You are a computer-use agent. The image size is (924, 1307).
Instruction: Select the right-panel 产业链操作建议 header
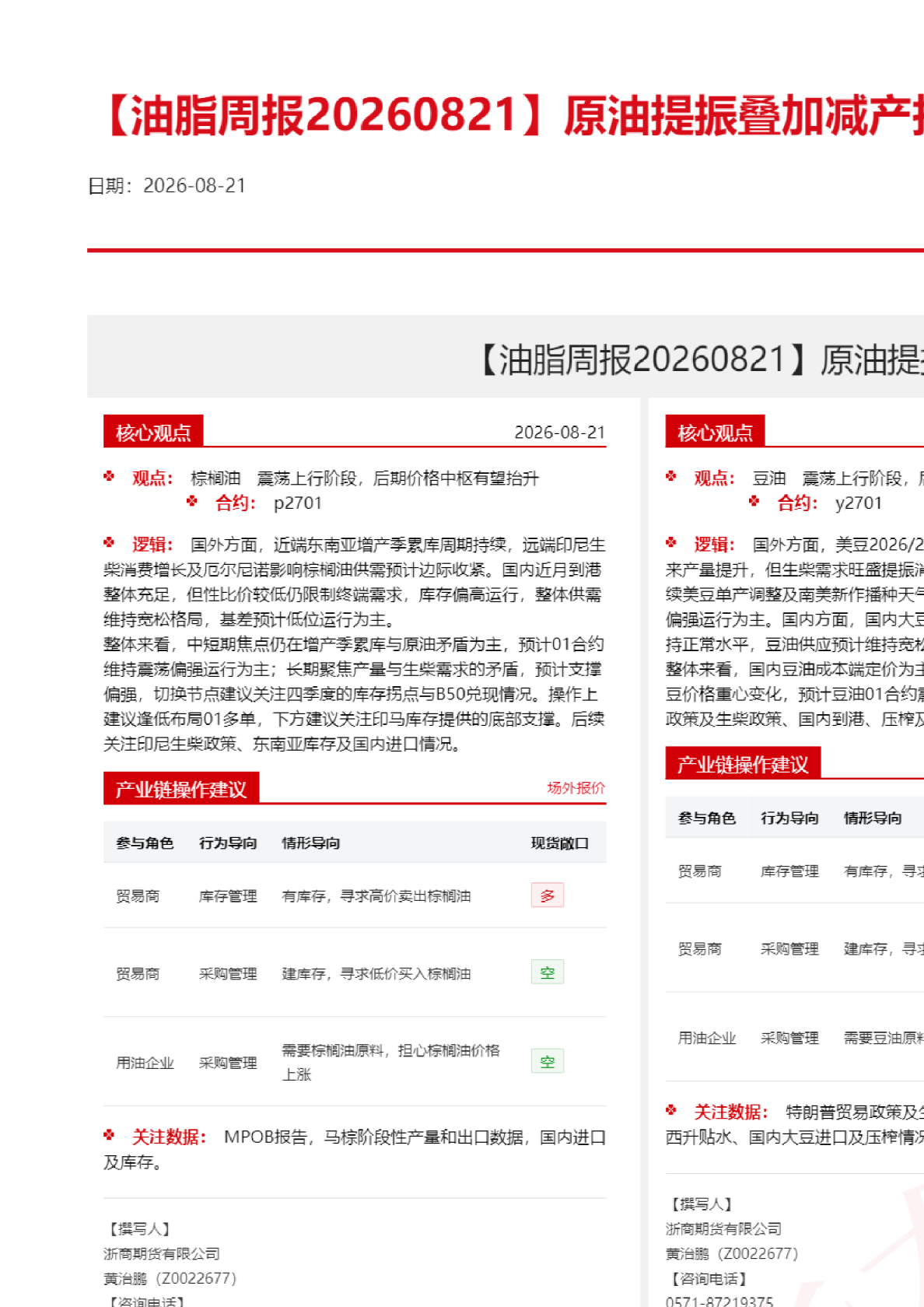743,764
